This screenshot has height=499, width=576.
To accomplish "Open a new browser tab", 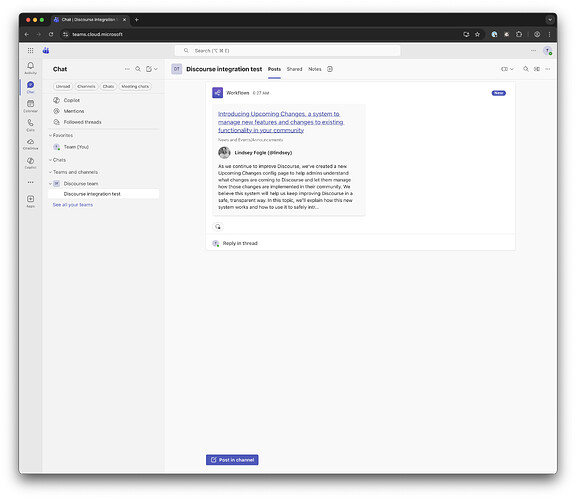I will (x=137, y=20).
